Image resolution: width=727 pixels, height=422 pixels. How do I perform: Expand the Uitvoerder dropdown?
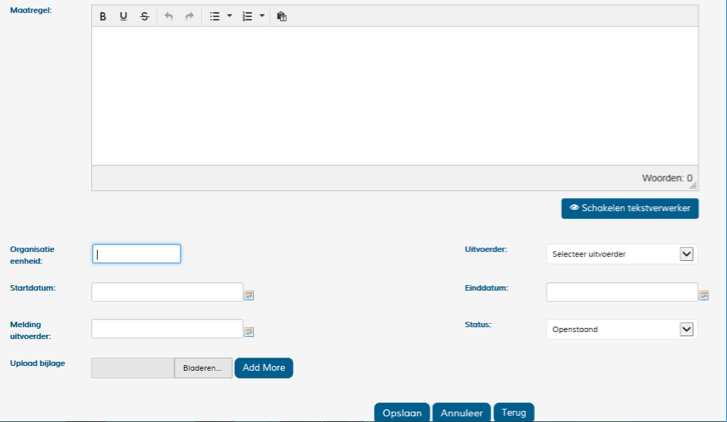tap(686, 254)
